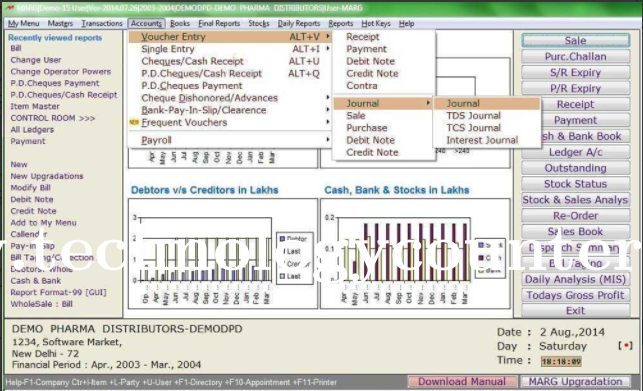Image resolution: width=643 pixels, height=391 pixels.
Task: Click the NEW badge beside Frequent Vouchers
Action: click(134, 122)
